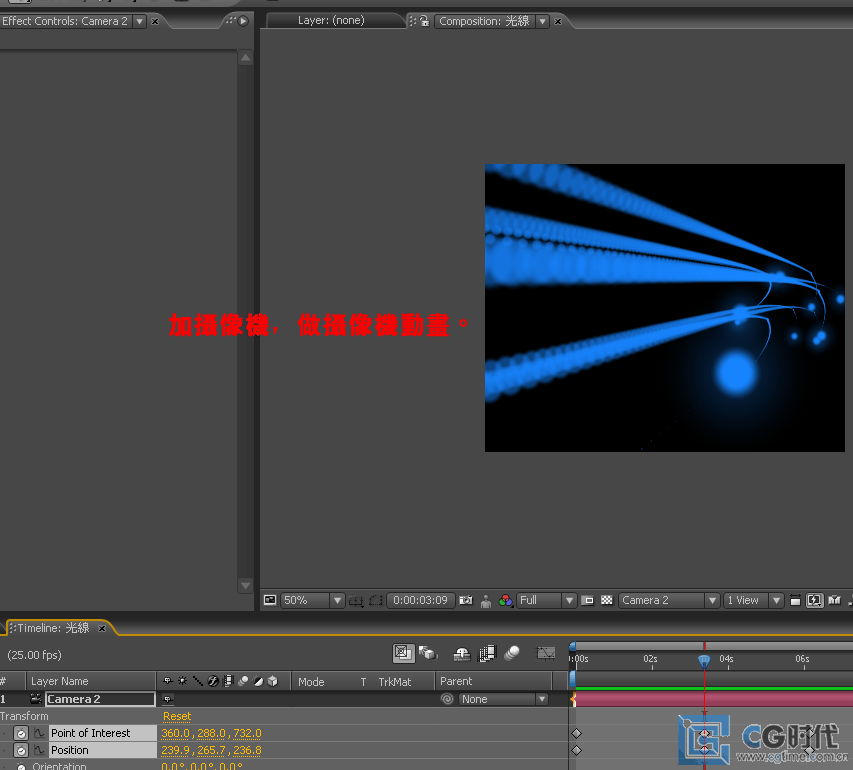Click the parent pick whip spiral icon
The width and height of the screenshot is (853, 770).
447,699
